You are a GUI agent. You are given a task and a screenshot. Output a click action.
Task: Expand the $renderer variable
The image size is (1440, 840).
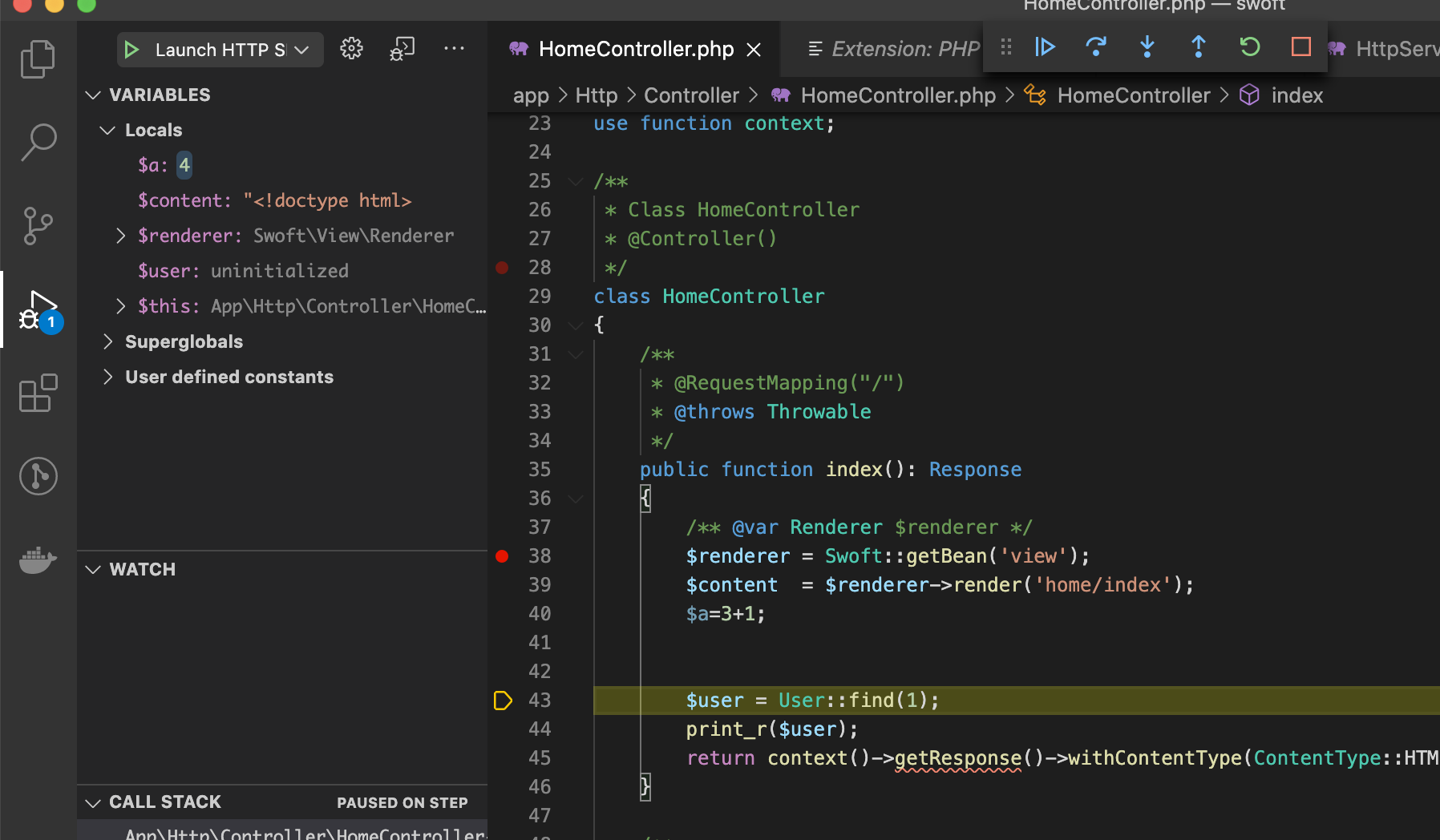click(x=120, y=235)
